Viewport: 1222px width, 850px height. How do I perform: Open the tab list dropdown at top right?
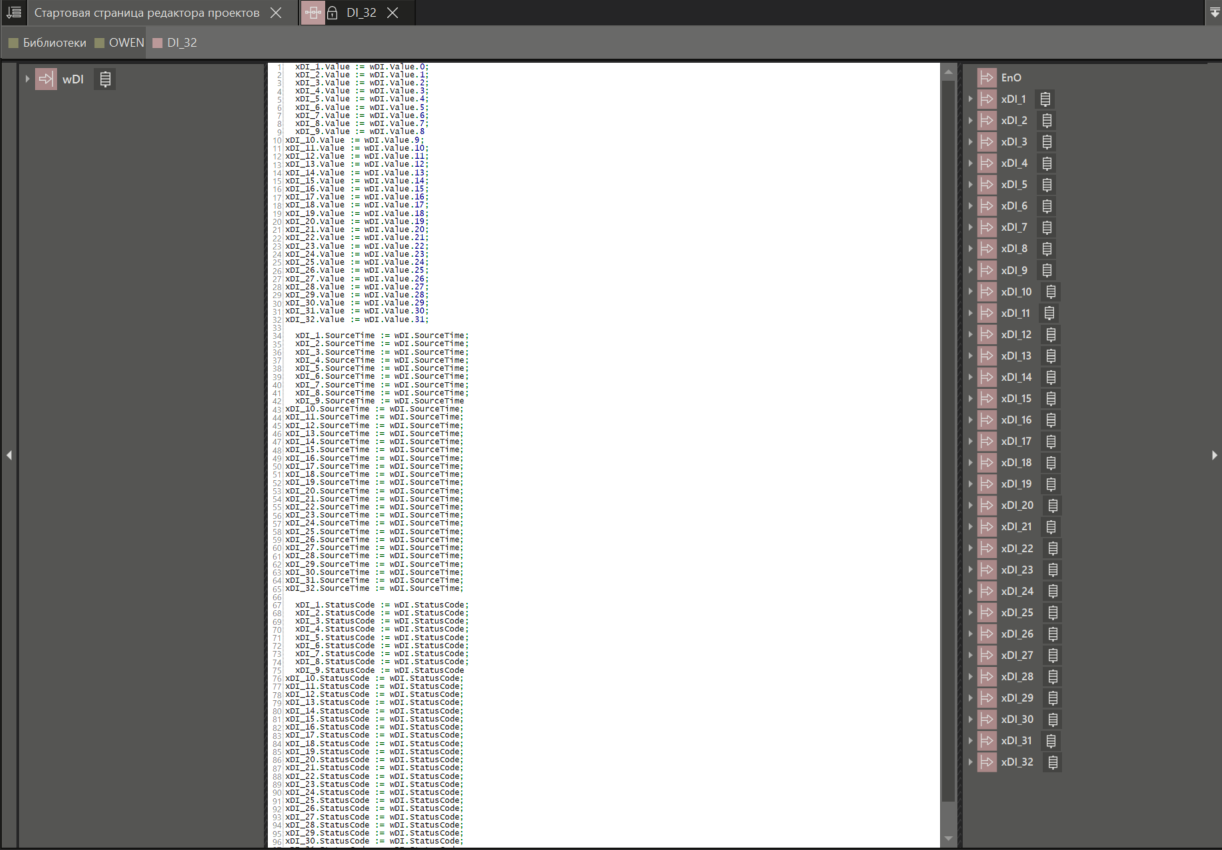[1215, 12]
